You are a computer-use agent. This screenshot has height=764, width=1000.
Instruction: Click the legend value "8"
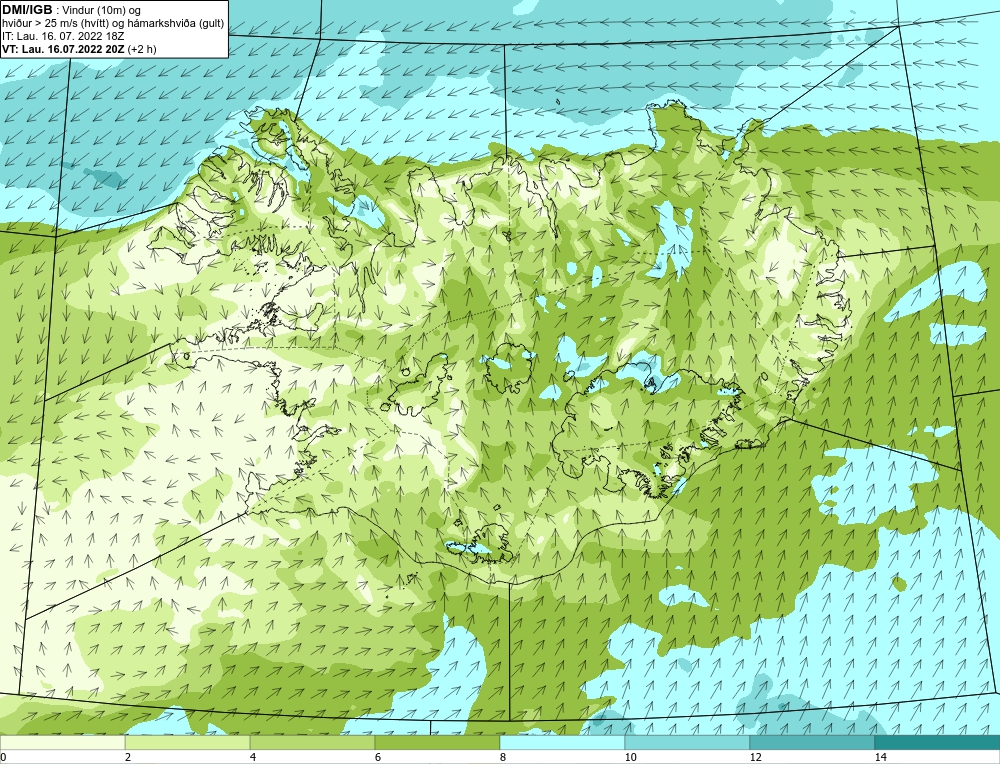(503, 757)
